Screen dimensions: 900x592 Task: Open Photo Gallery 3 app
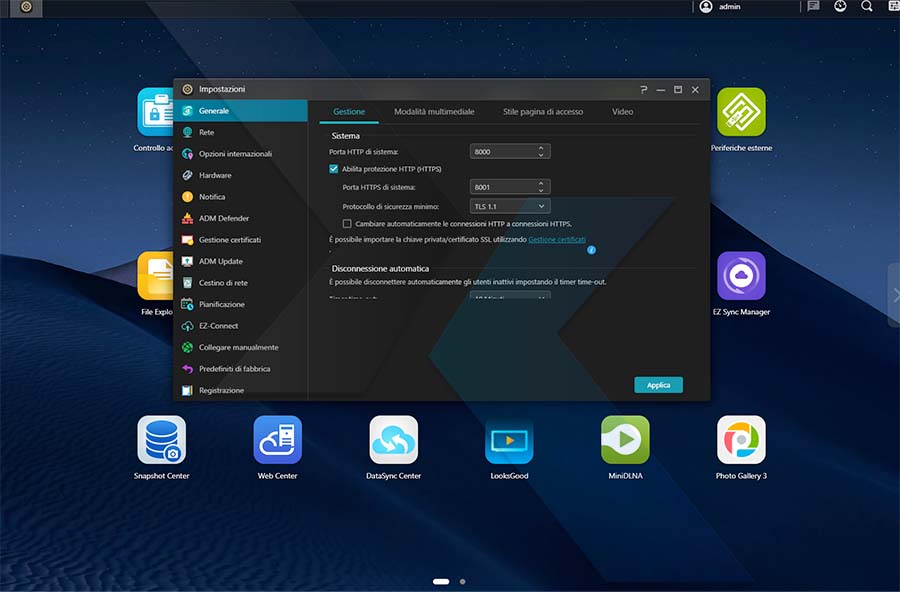click(741, 440)
